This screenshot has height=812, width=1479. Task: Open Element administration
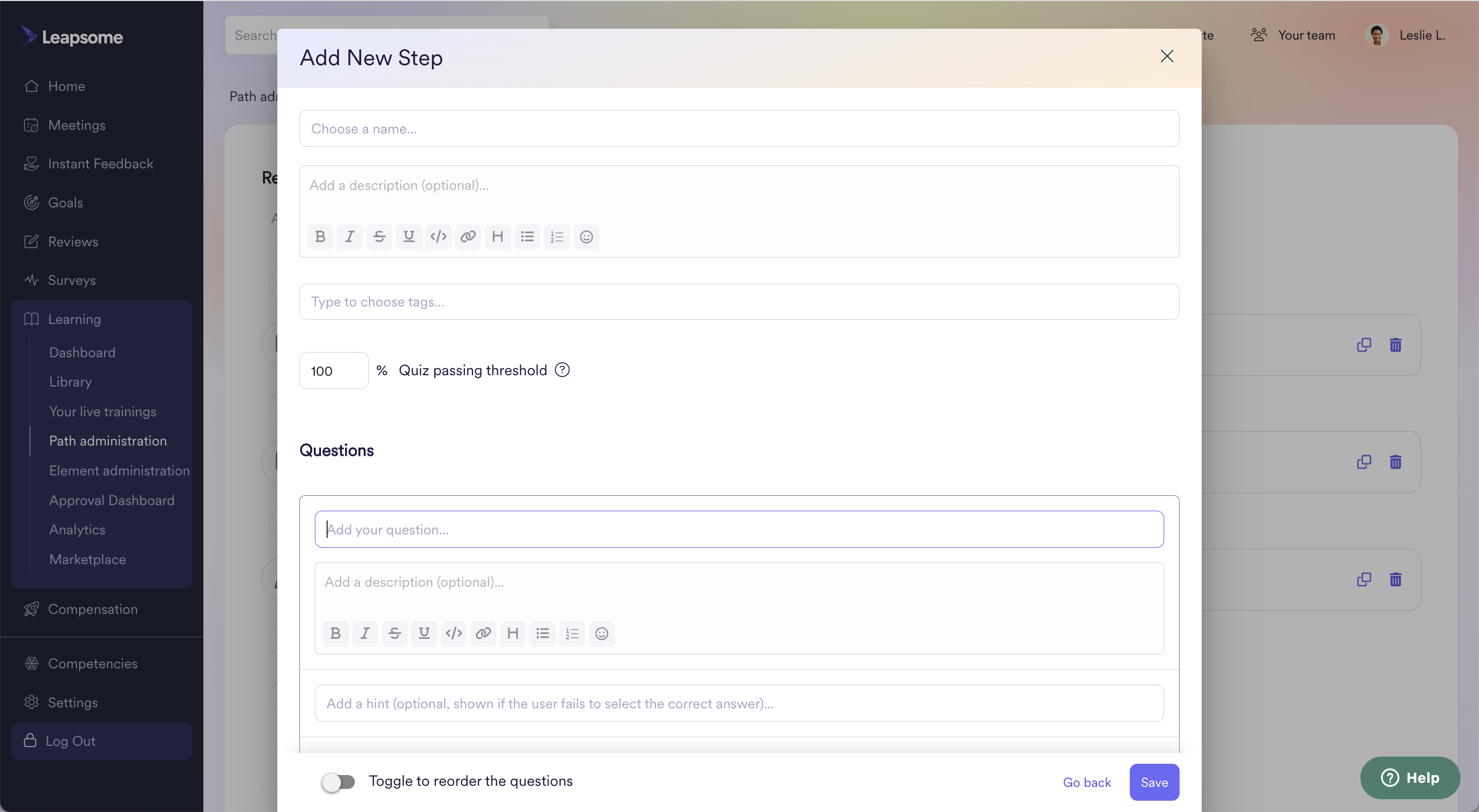(120, 471)
